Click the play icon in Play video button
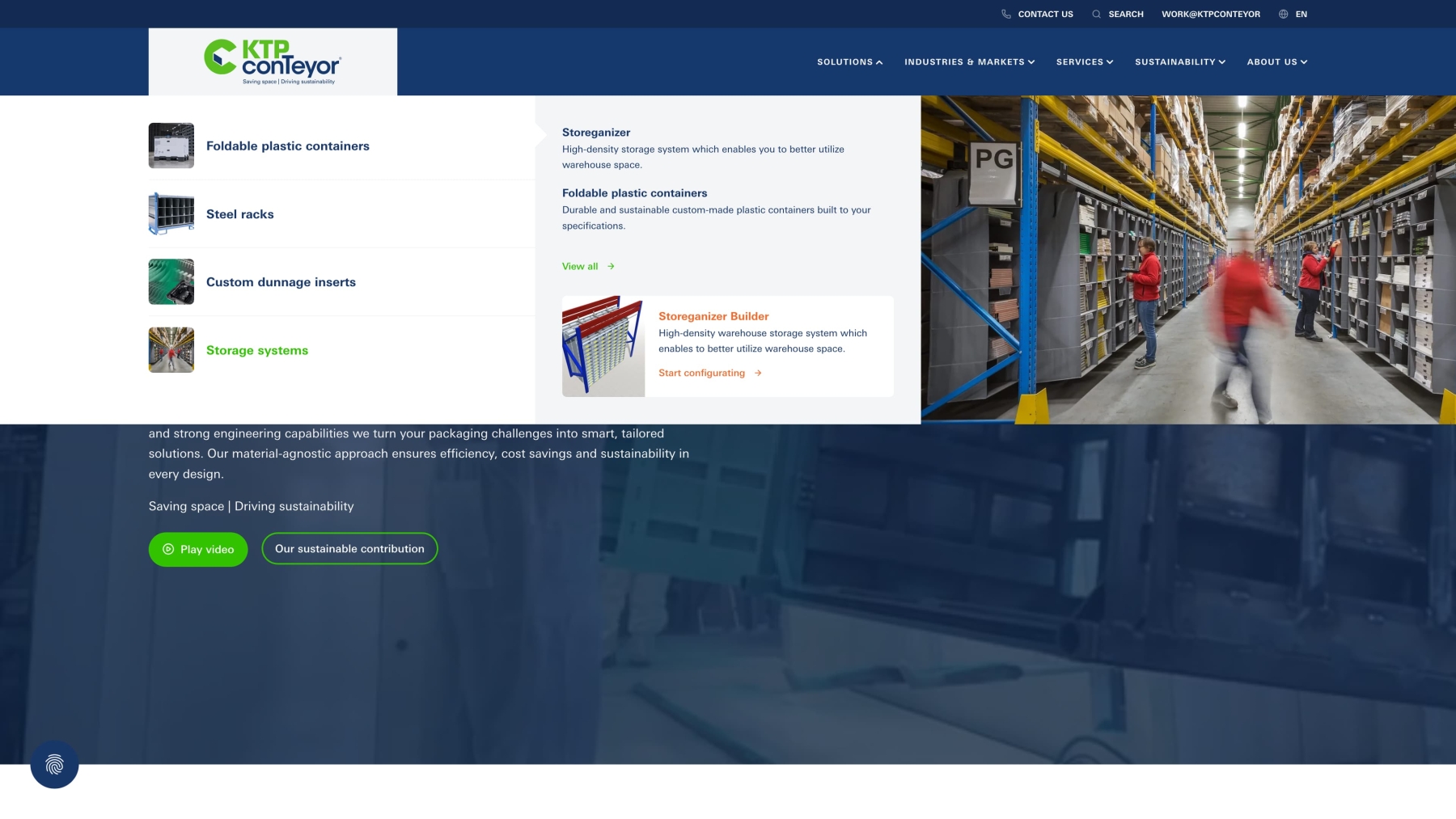This screenshot has height=819, width=1456. 167,549
